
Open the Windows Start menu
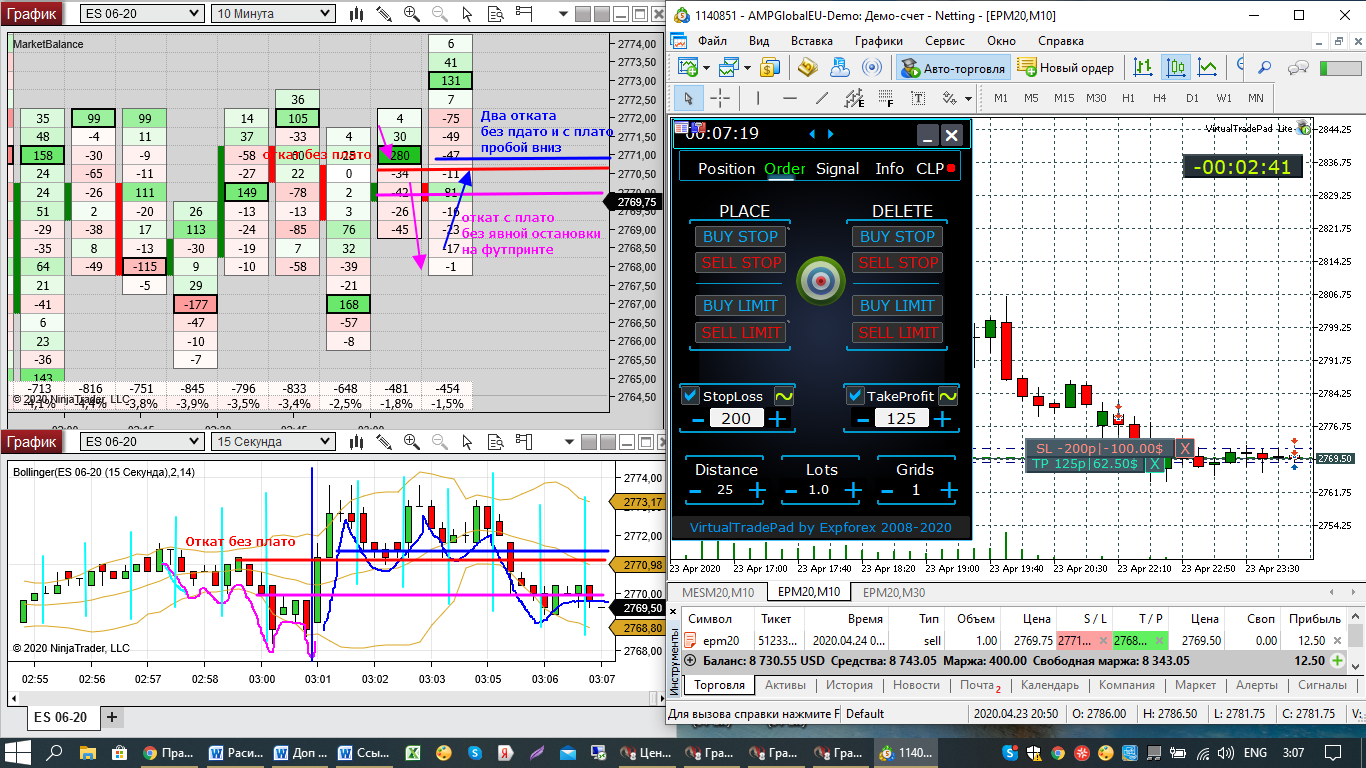pyautogui.click(x=18, y=752)
